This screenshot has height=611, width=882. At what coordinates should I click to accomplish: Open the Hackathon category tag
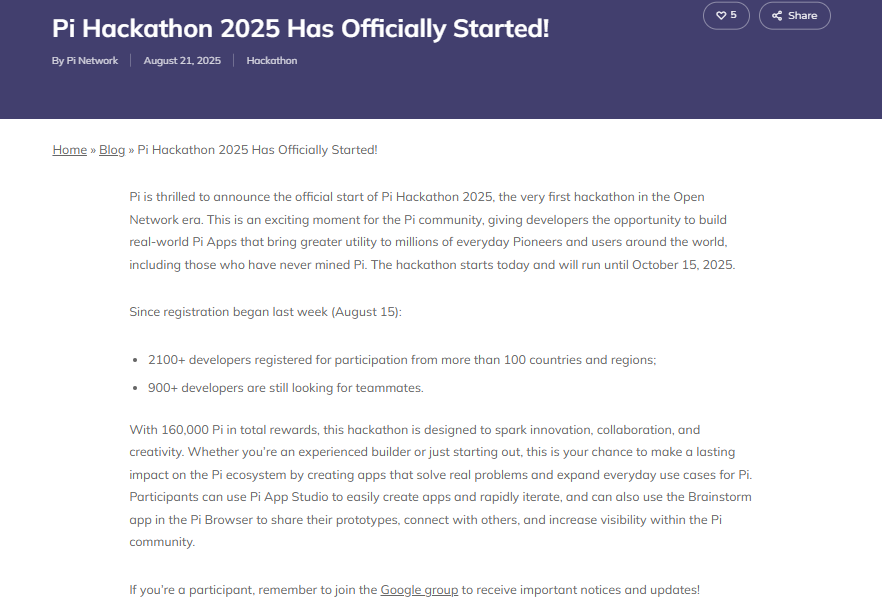point(271,60)
